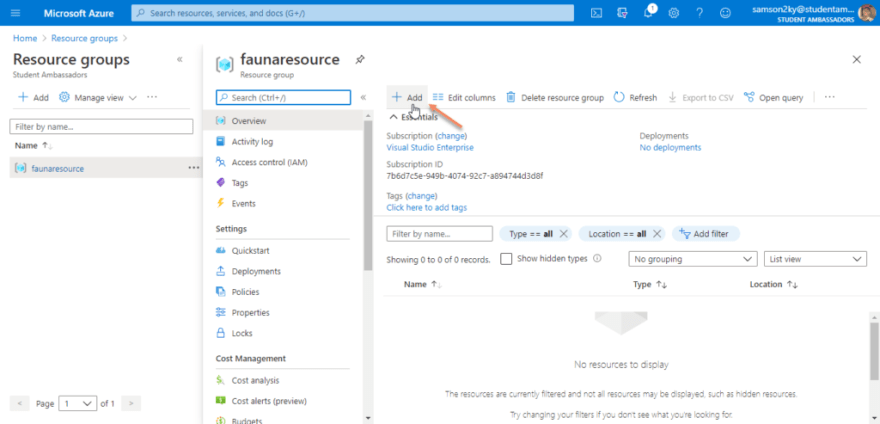Go to the Home breadcrumb

[x=25, y=38]
